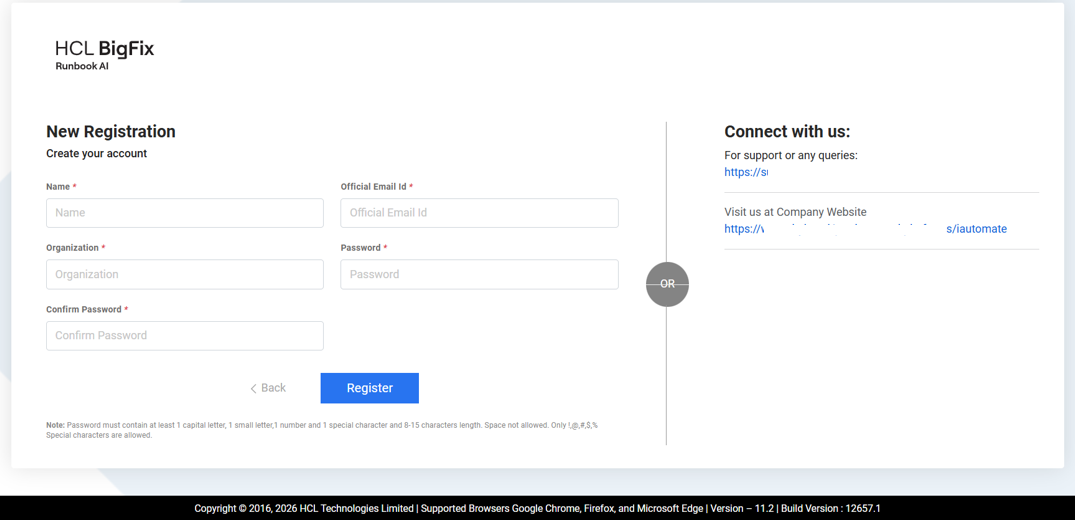The width and height of the screenshot is (1075, 528).
Task: Click the gray OR divider circle
Action: click(x=667, y=284)
